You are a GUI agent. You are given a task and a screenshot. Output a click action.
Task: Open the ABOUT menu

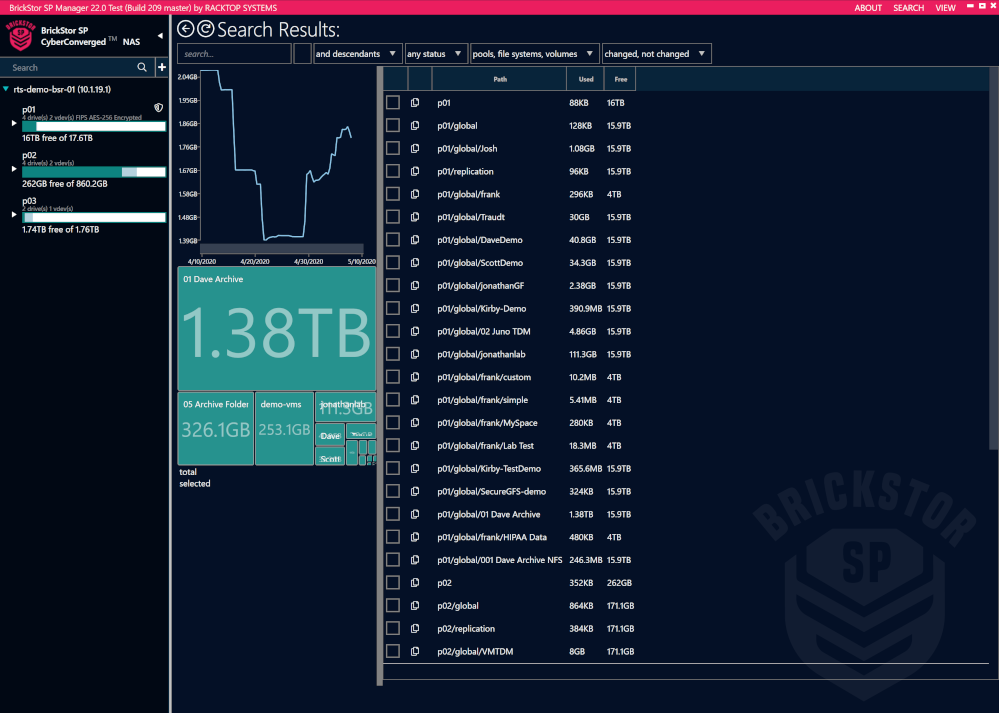[868, 8]
